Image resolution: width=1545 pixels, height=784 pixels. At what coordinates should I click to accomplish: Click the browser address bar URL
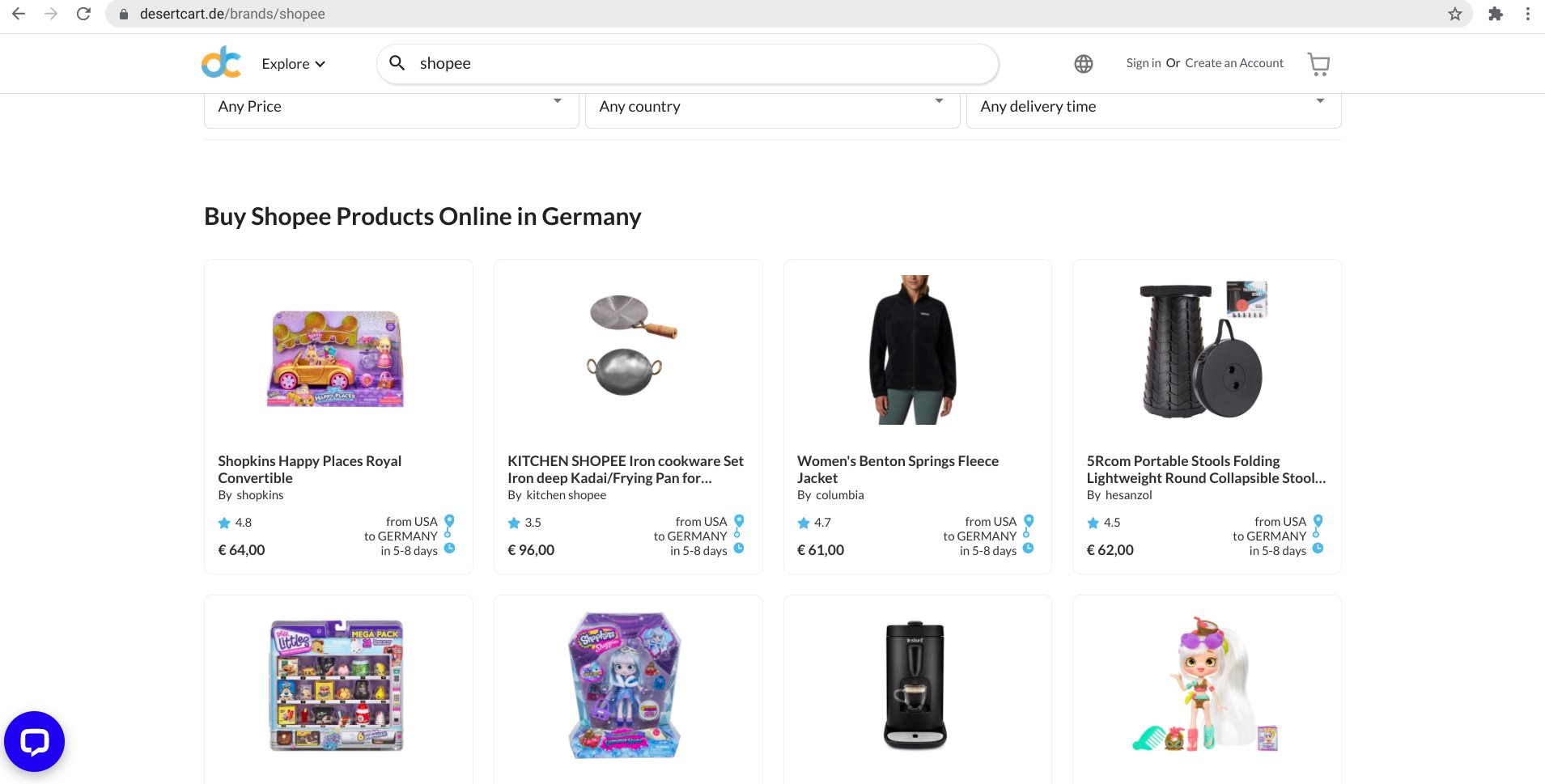pyautogui.click(x=232, y=14)
